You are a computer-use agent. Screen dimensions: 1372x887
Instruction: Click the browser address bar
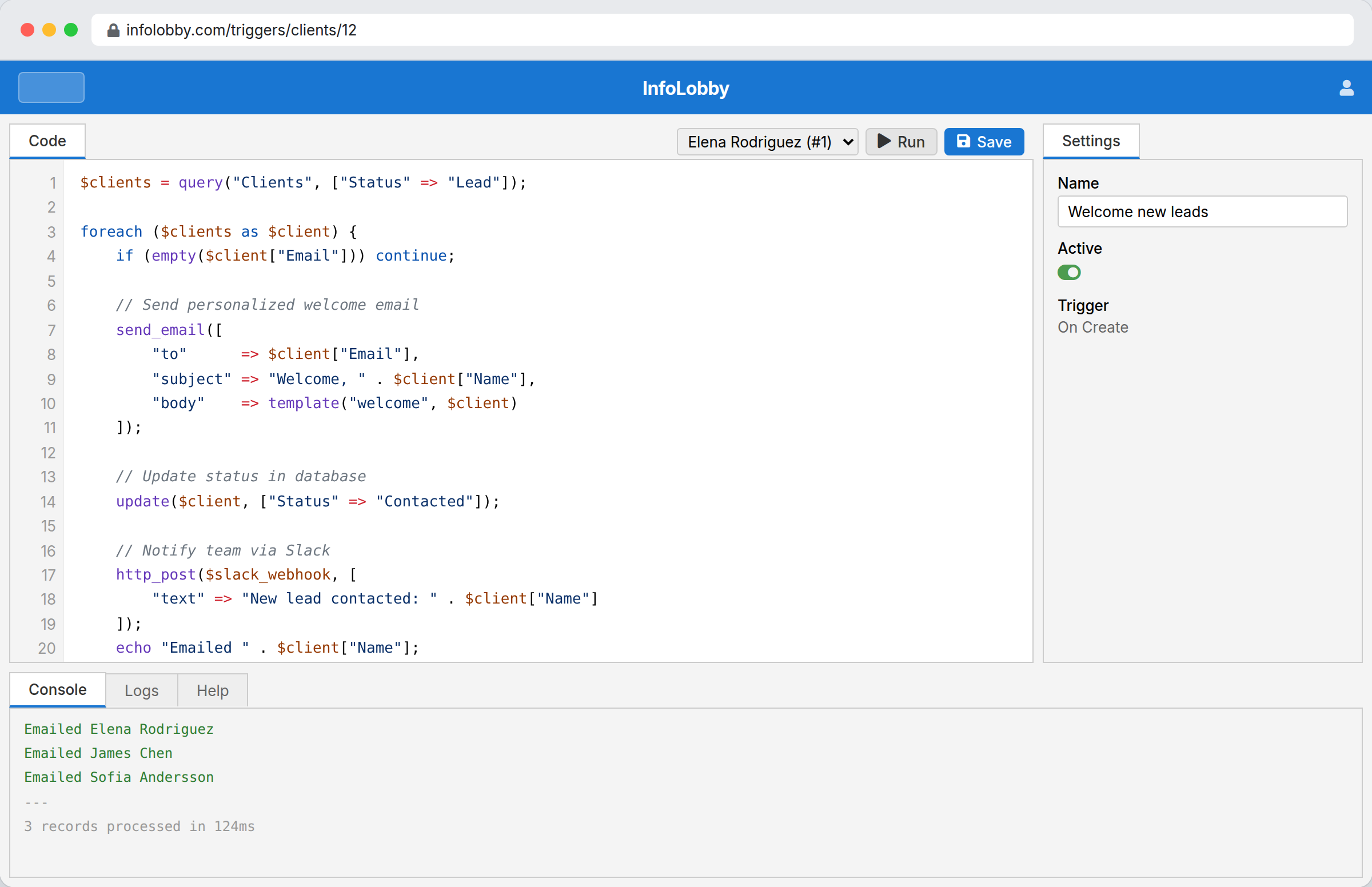[403, 30]
